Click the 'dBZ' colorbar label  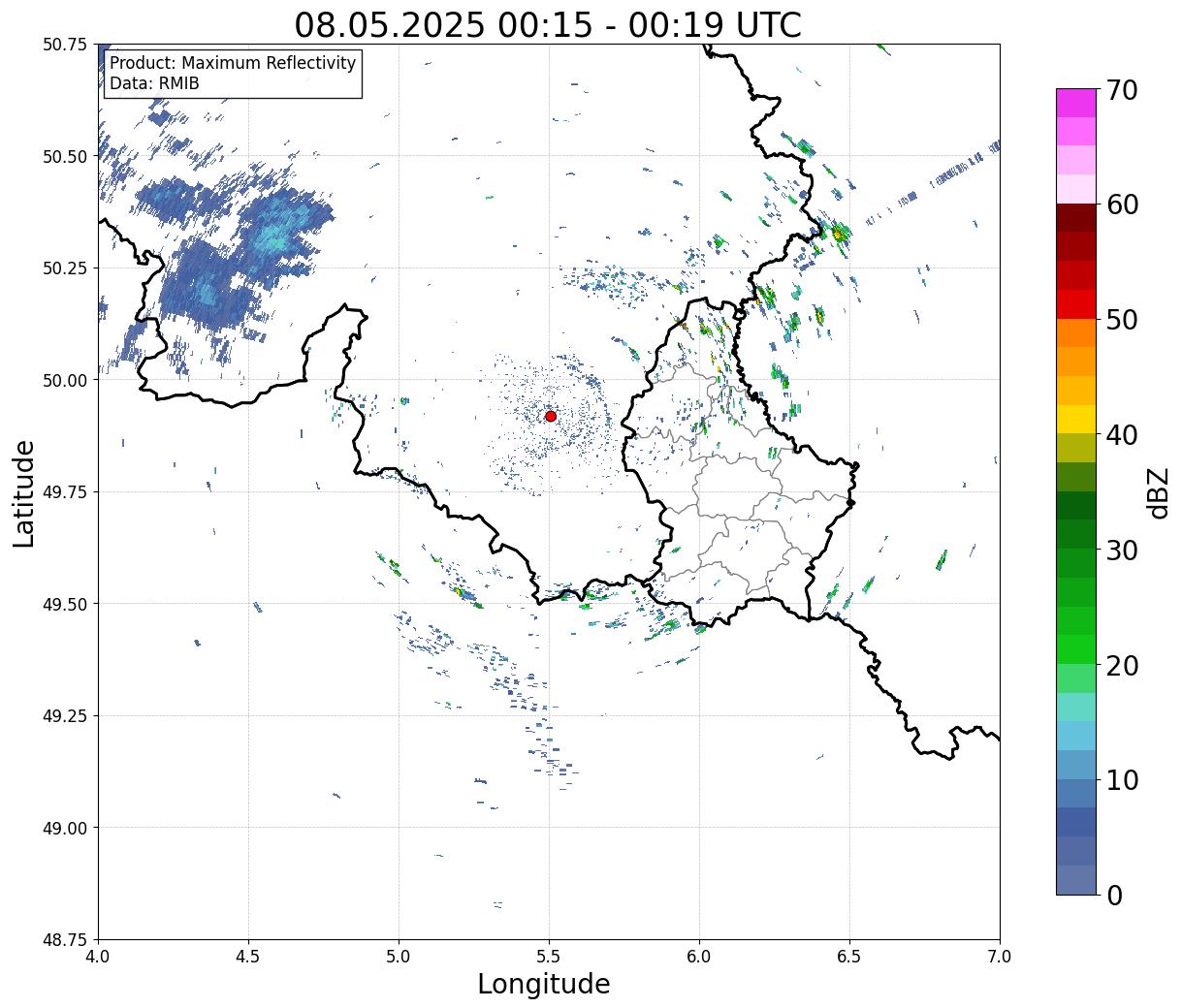coord(1158,492)
